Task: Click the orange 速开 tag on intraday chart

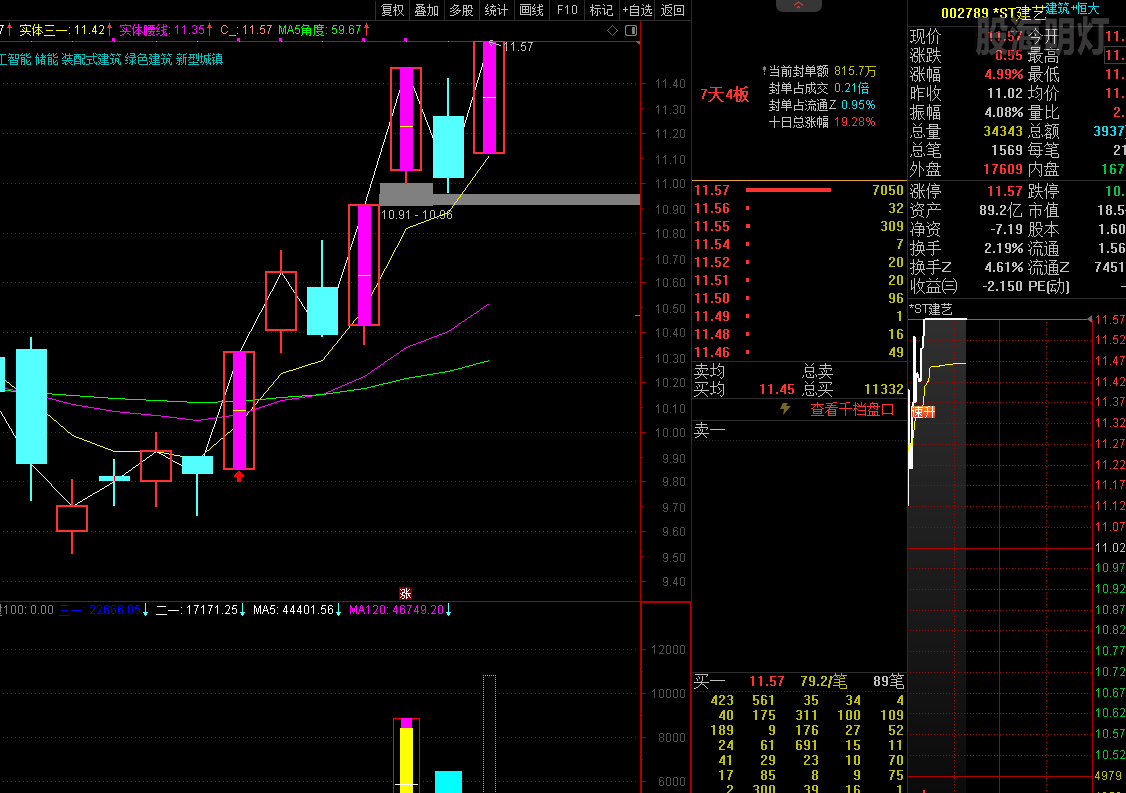Action: pyautogui.click(x=923, y=411)
